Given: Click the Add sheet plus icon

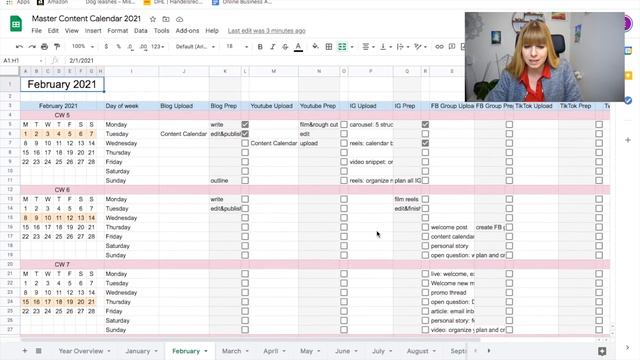Looking at the screenshot, I should point(24,351).
